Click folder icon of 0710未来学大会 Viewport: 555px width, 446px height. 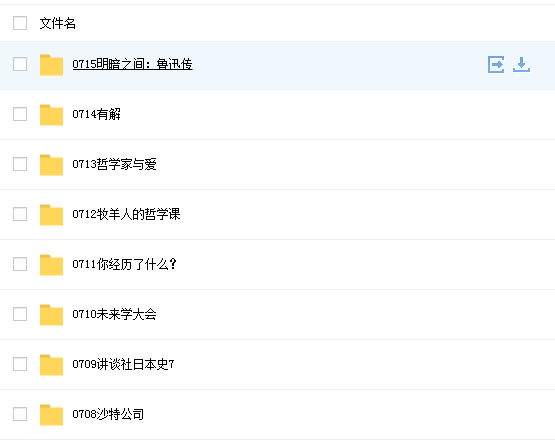coord(51,314)
